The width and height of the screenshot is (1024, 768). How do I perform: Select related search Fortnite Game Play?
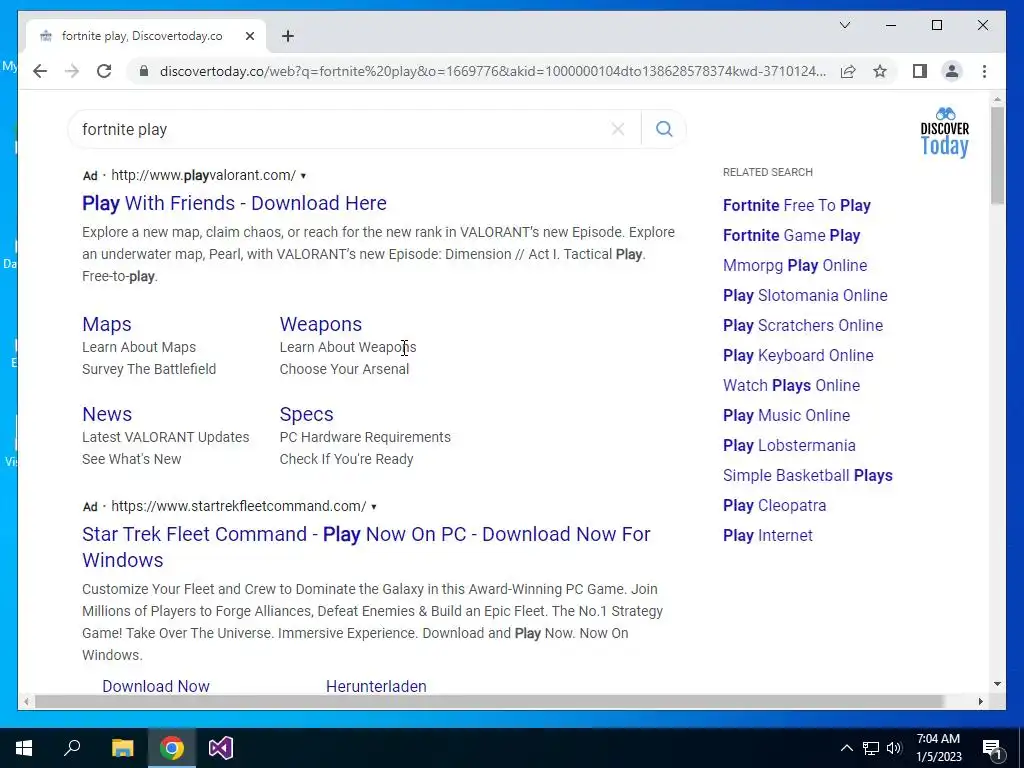[792, 235]
